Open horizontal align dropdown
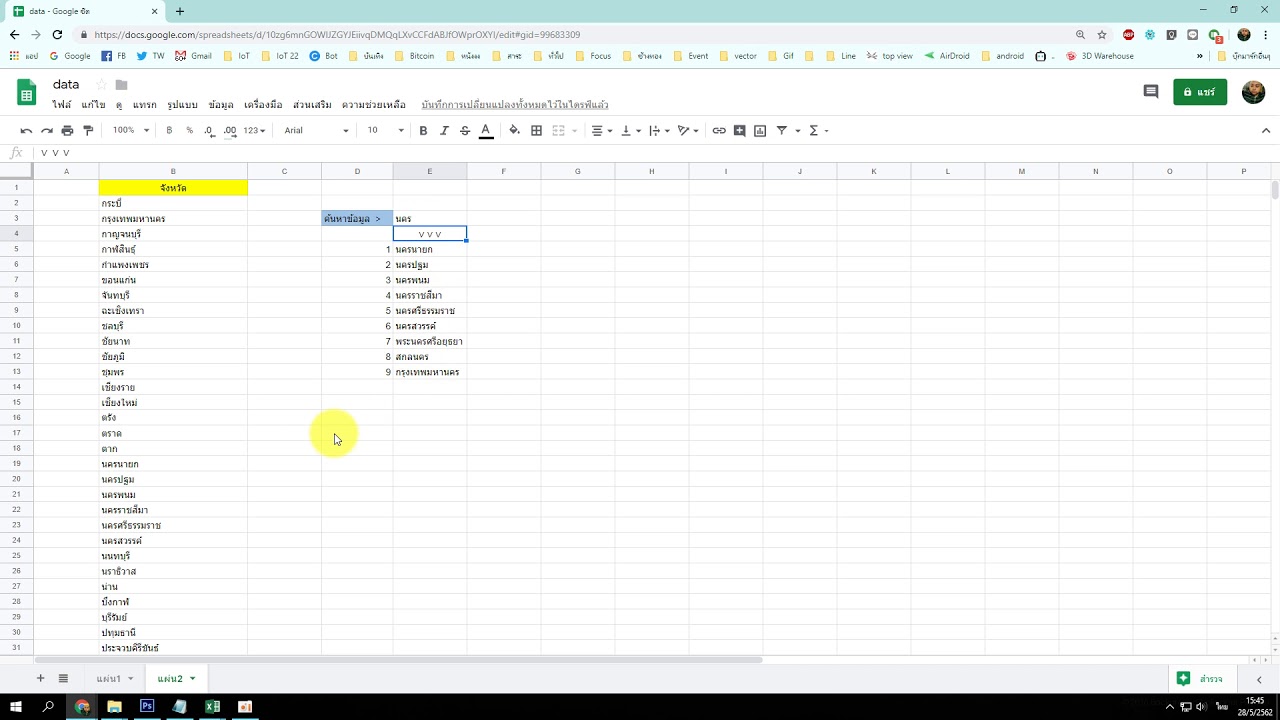1280x720 pixels. [x=600, y=130]
